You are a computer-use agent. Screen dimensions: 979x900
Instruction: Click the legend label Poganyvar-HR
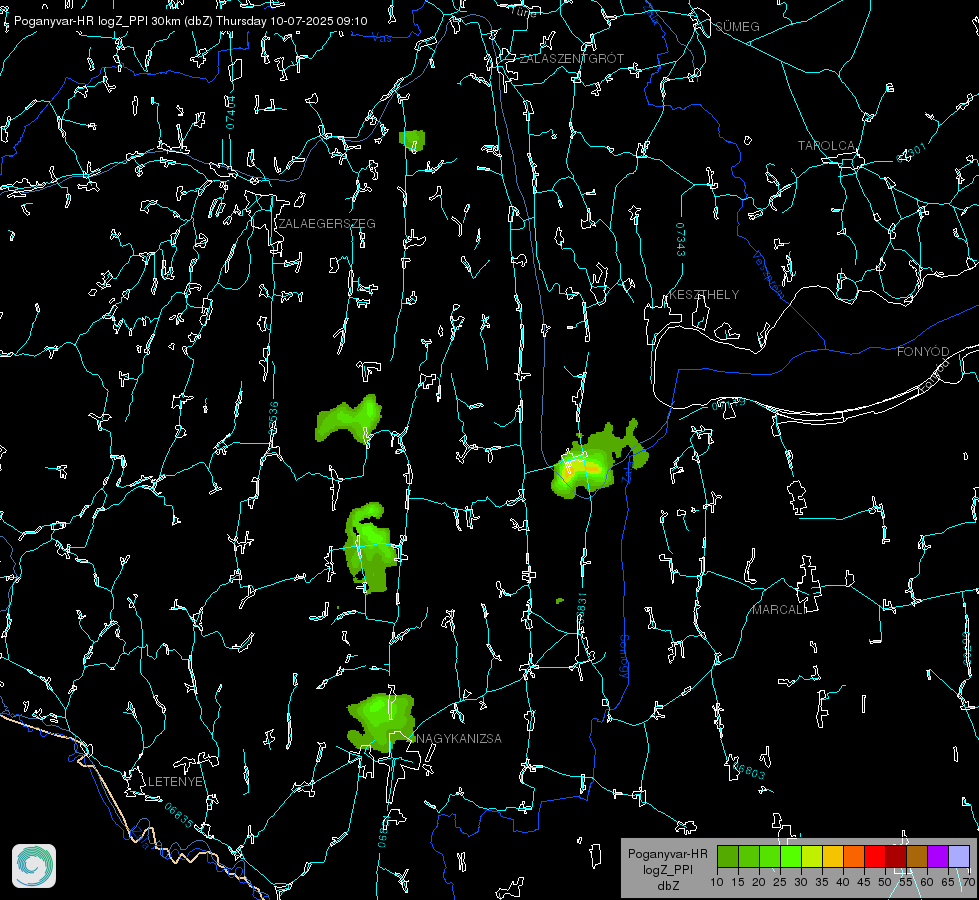pyautogui.click(x=667, y=853)
